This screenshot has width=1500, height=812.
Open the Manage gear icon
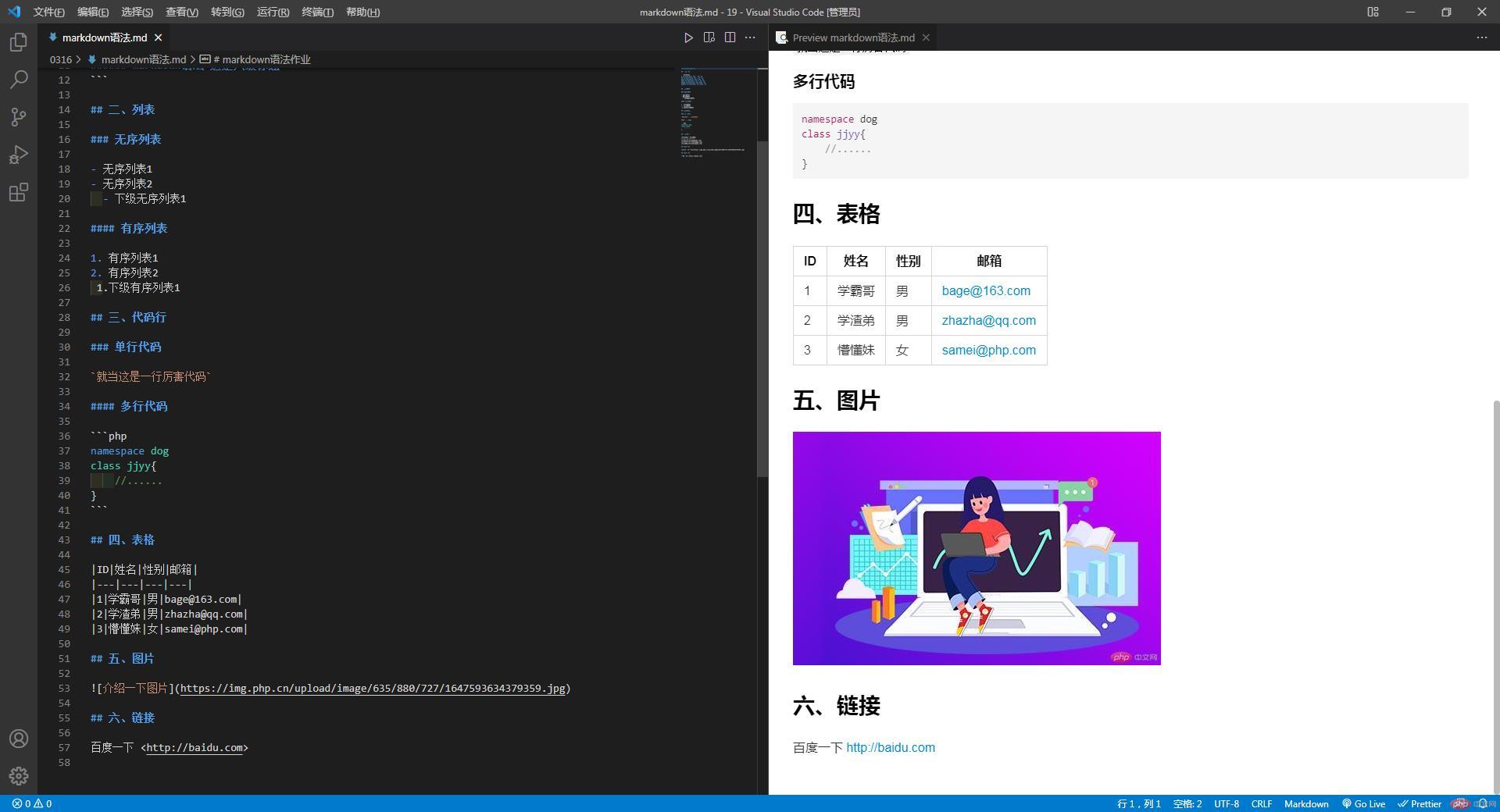pyautogui.click(x=19, y=776)
